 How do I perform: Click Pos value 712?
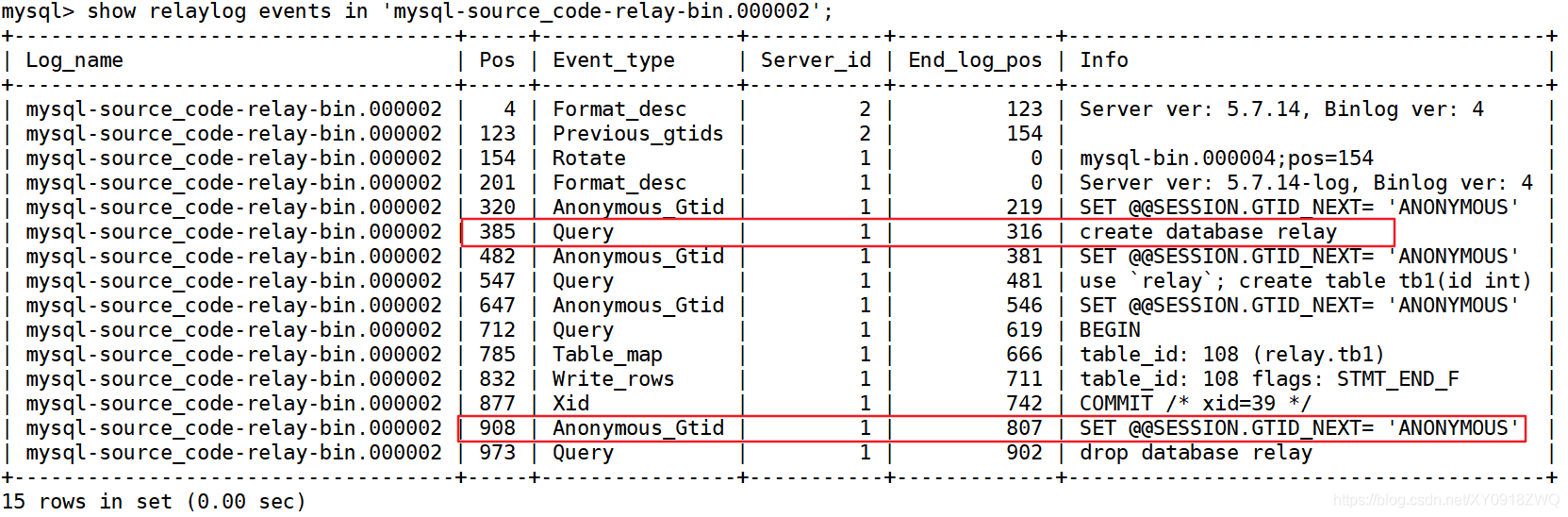[x=497, y=330]
